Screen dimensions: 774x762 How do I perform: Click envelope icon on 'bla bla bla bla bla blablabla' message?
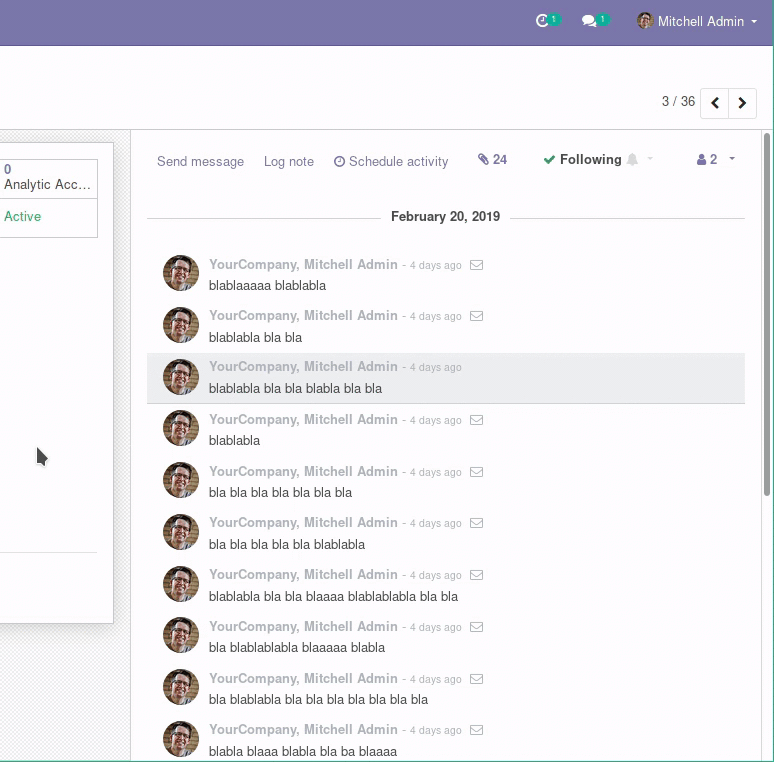coord(477,523)
